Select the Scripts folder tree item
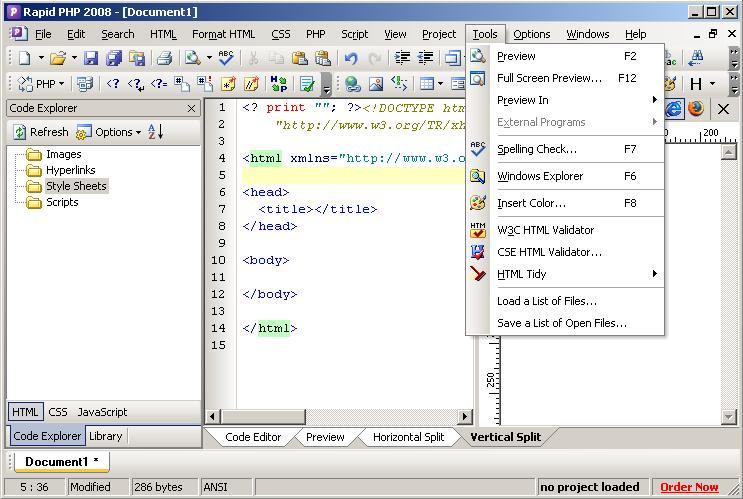The image size is (743, 499). pos(52,202)
